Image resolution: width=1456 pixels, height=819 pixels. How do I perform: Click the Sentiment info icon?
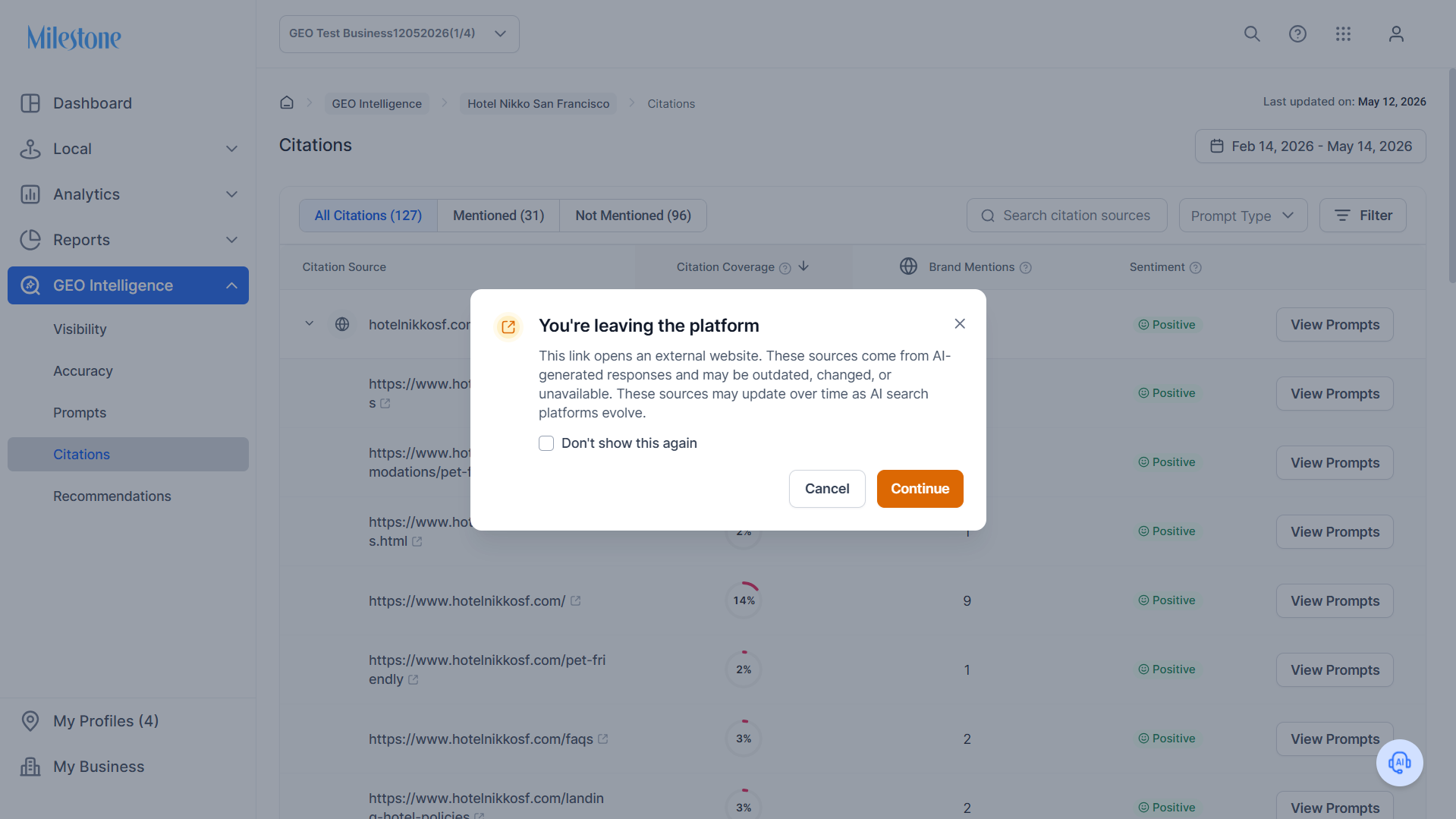coord(1196,268)
